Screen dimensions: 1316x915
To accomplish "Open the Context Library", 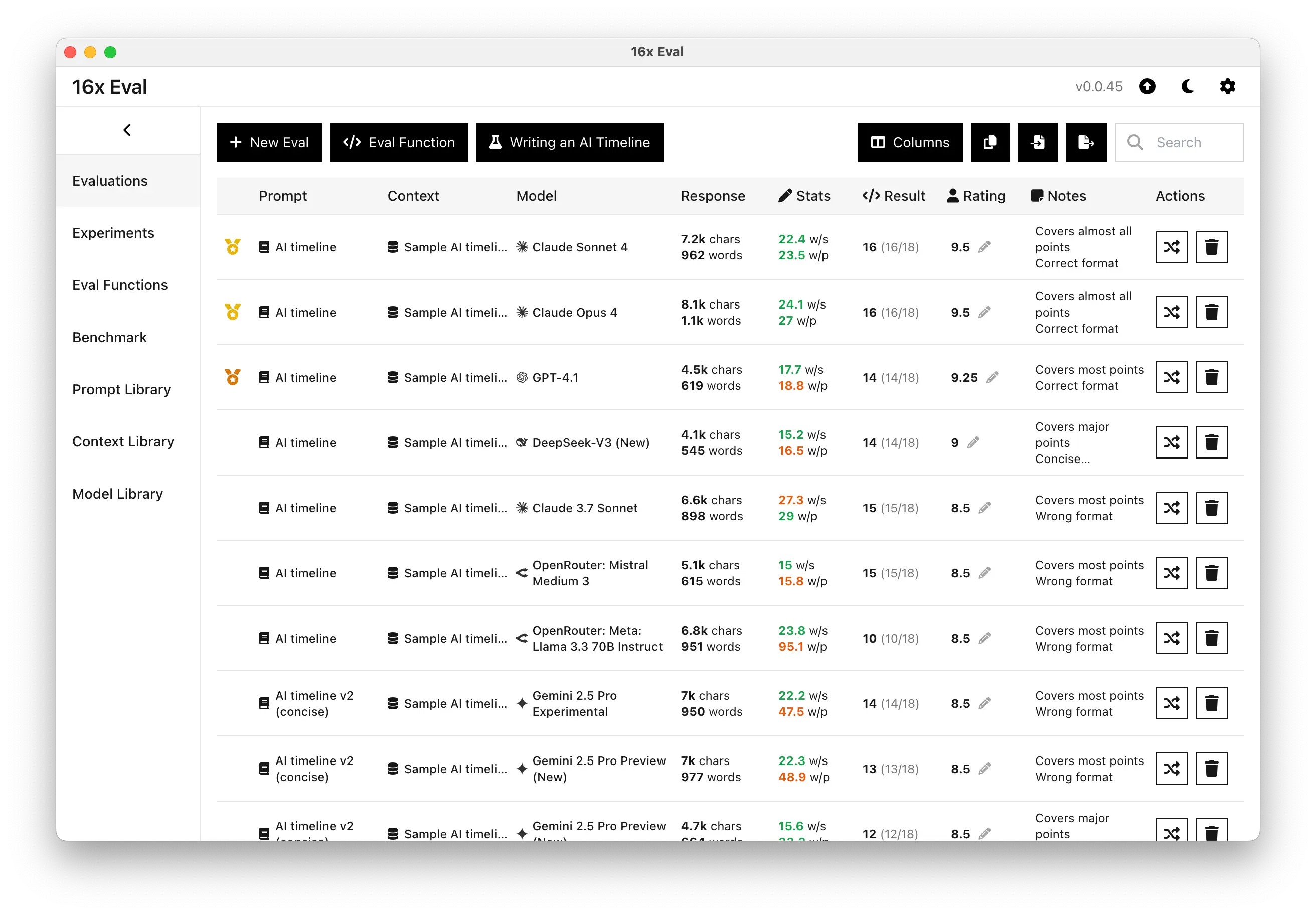I will (128, 441).
